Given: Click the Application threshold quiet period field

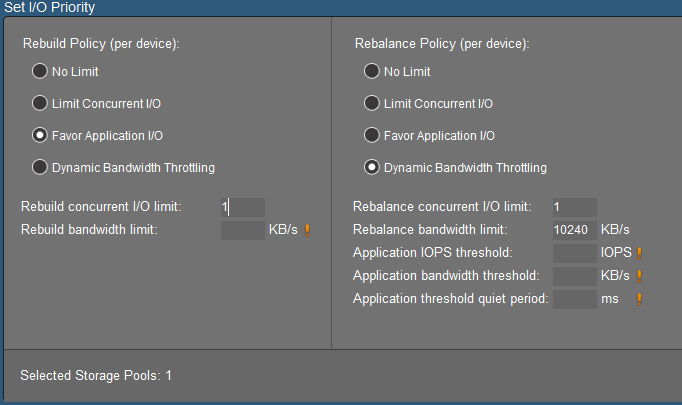Looking at the screenshot, I should [x=575, y=299].
